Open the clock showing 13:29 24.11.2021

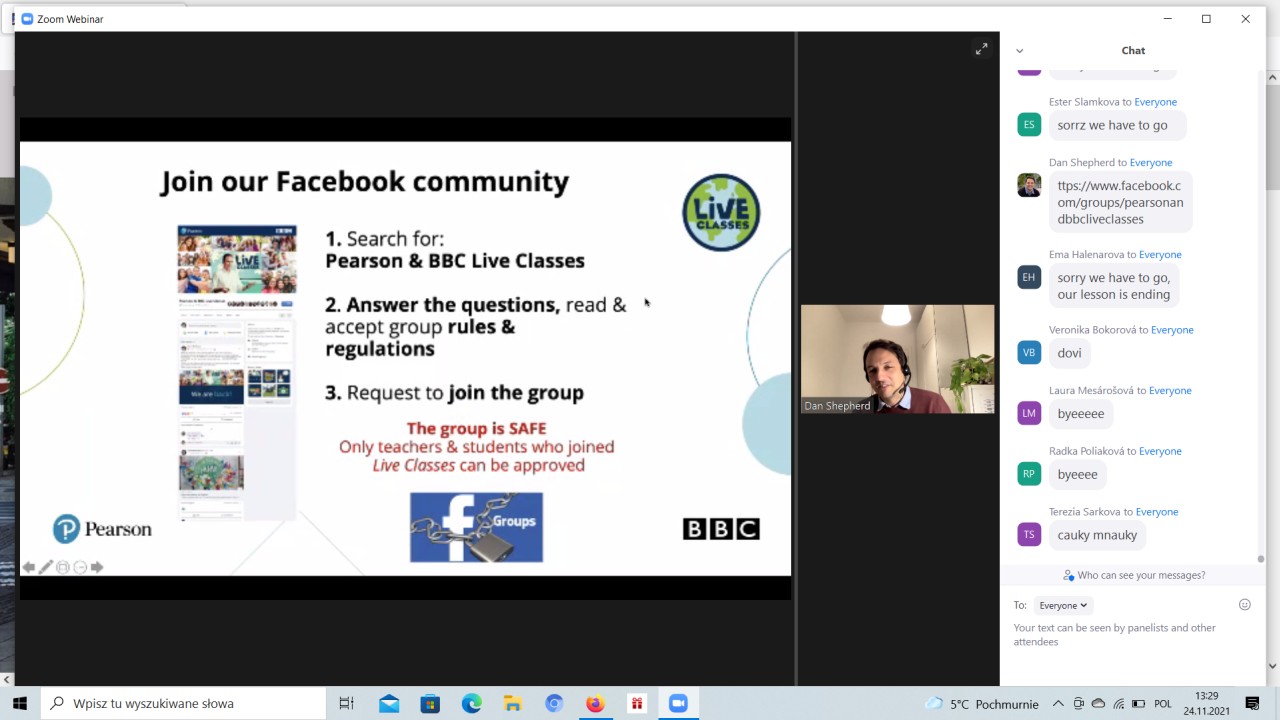(x=1207, y=704)
